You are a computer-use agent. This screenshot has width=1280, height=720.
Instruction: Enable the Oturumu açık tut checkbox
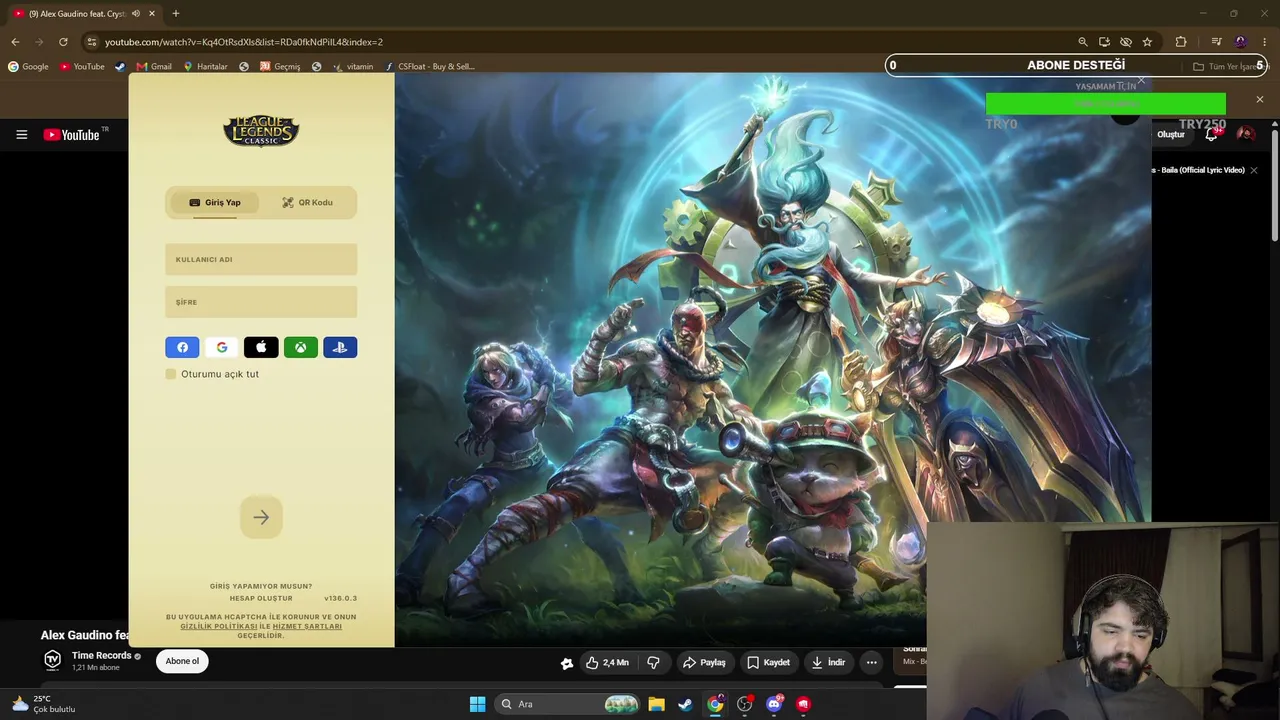(x=171, y=374)
